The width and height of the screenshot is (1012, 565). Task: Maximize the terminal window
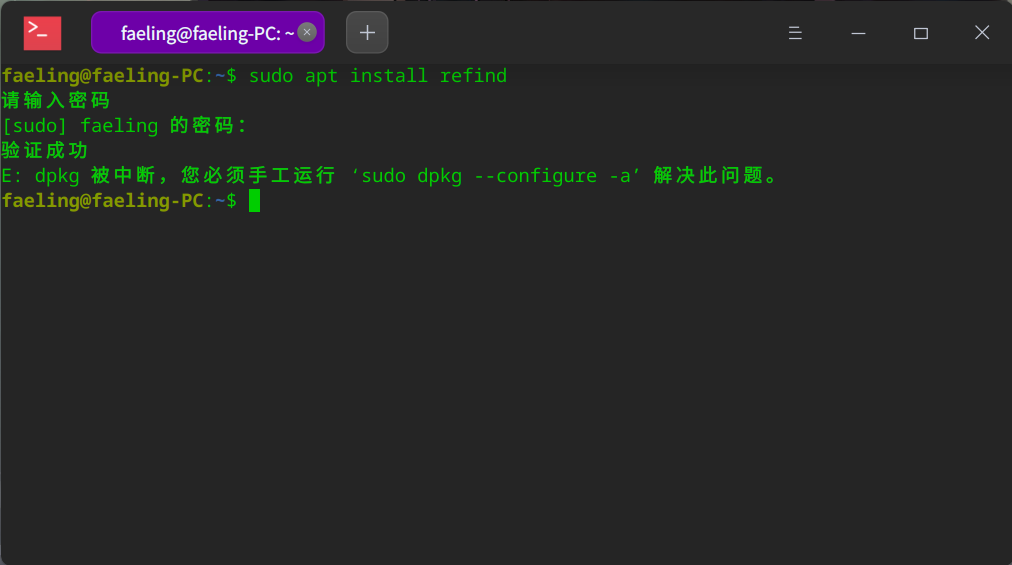[x=921, y=33]
